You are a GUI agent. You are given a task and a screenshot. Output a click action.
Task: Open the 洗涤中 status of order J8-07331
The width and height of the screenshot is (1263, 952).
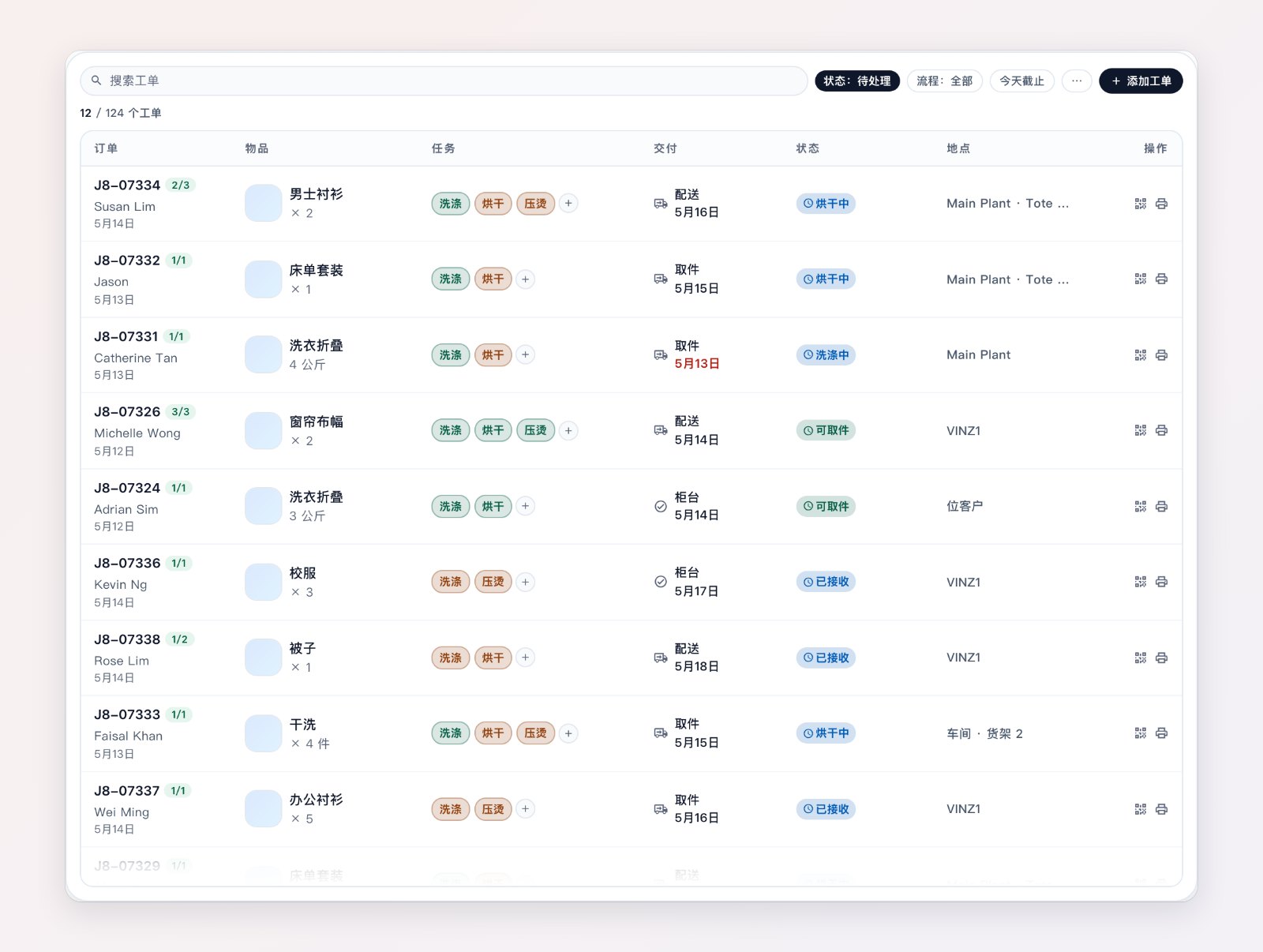826,355
